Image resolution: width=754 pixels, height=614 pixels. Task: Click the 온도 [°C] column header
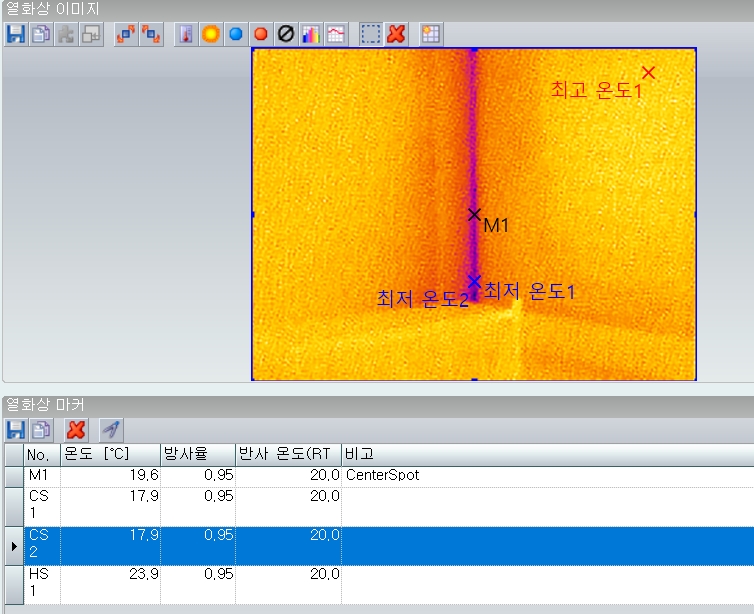tap(110, 454)
